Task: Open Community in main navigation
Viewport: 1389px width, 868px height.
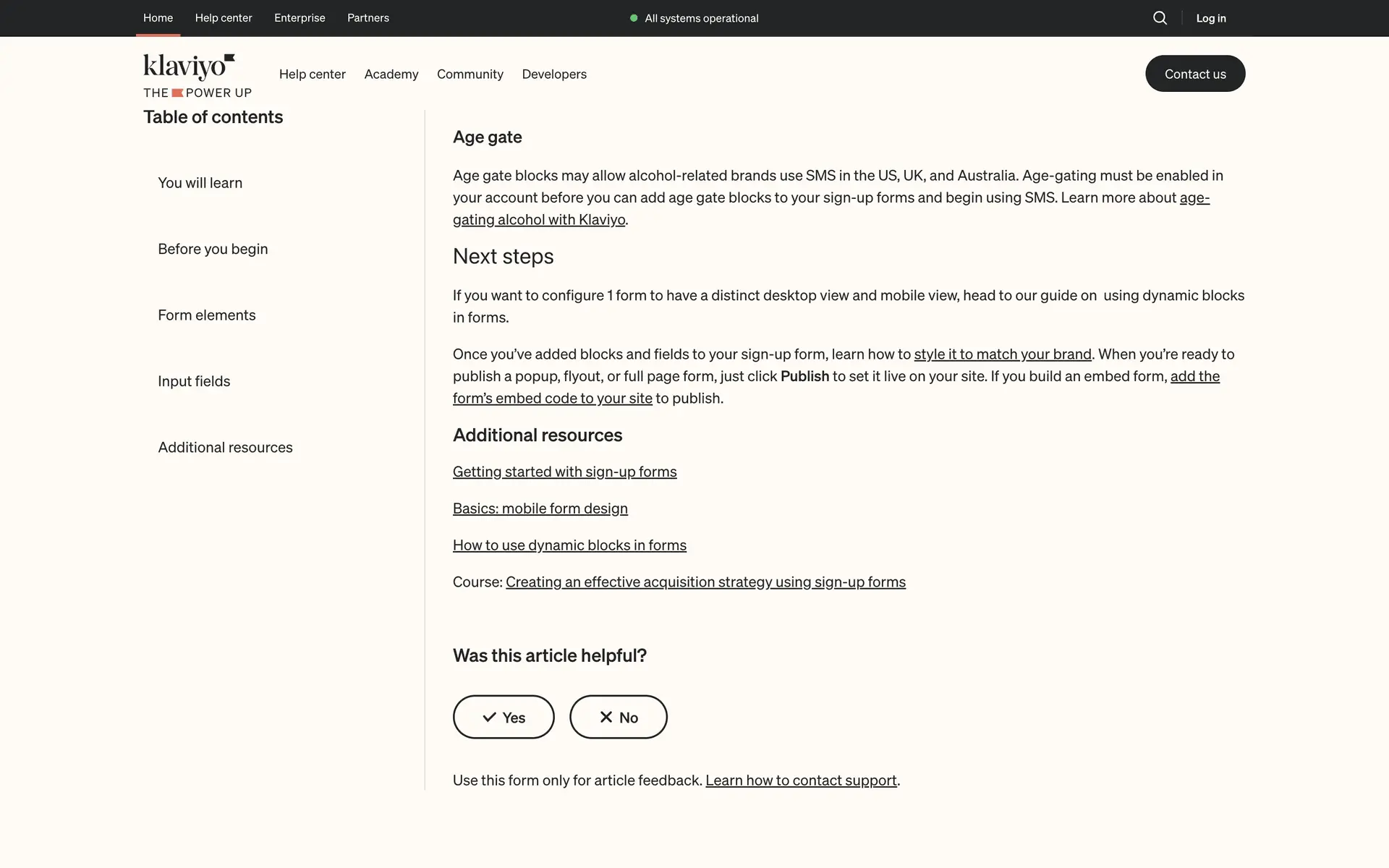Action: 470,74
